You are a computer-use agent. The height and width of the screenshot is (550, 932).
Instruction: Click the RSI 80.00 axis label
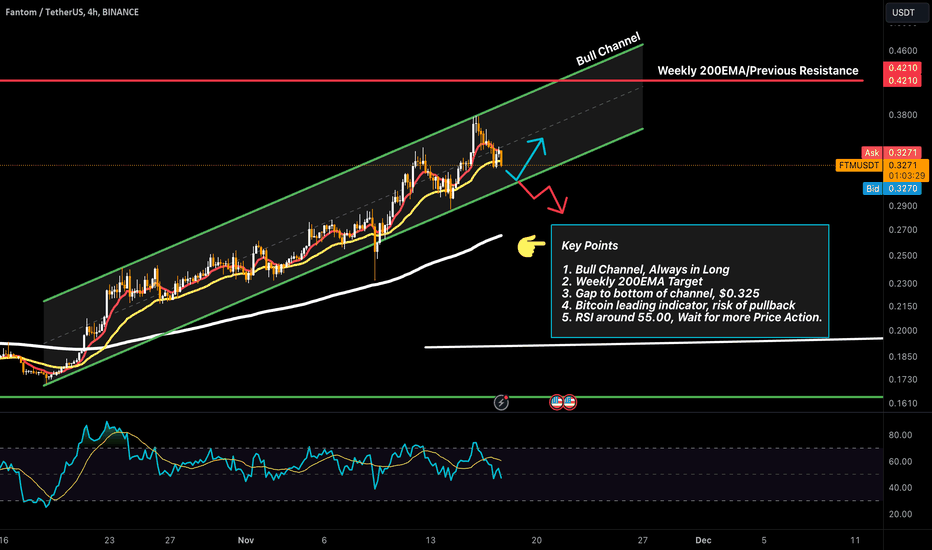click(900, 435)
